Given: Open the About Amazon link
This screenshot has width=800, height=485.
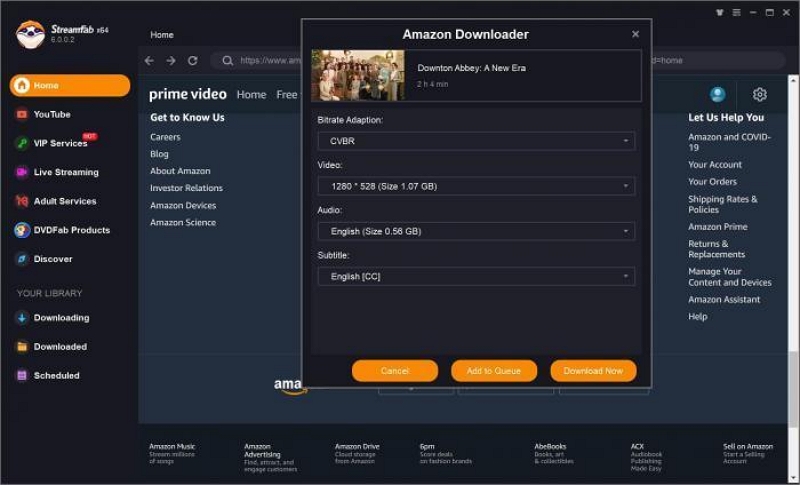Looking at the screenshot, I should (x=180, y=171).
